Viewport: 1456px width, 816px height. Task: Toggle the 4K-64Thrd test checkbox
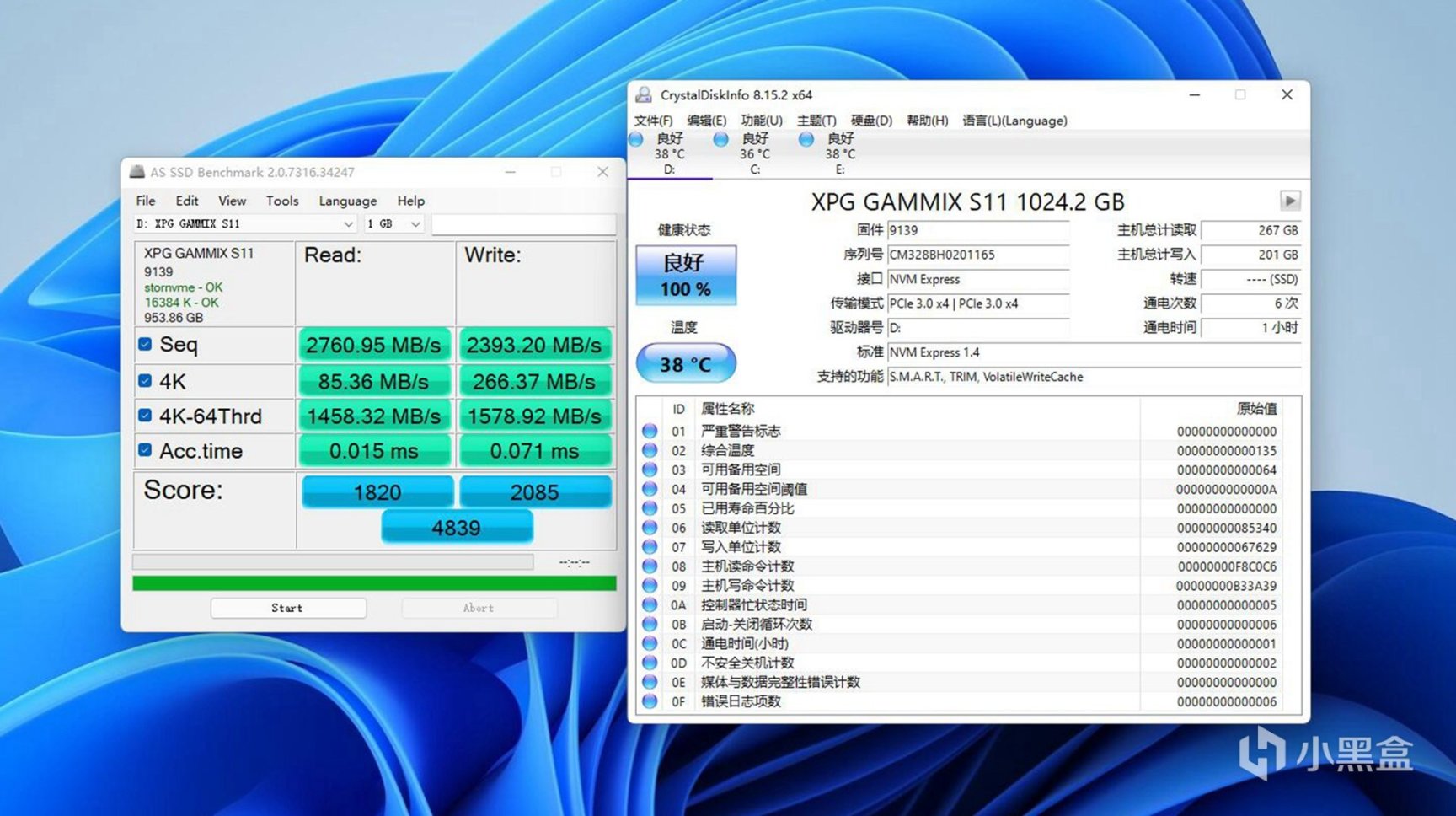point(145,416)
